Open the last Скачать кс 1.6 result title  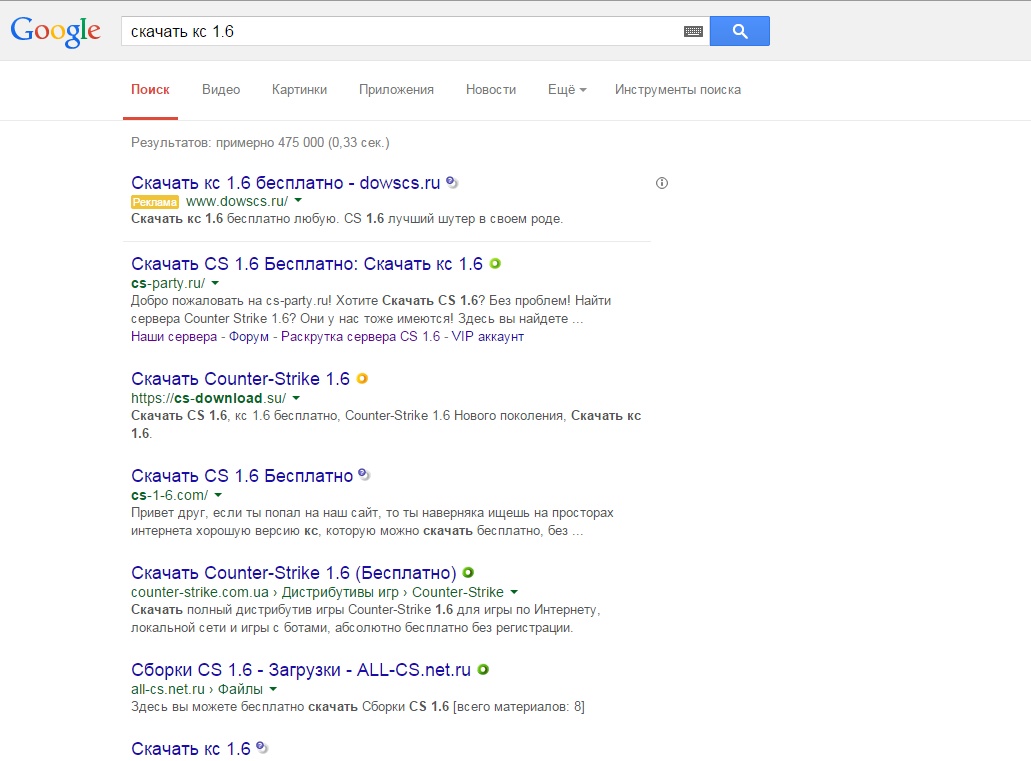pos(191,749)
